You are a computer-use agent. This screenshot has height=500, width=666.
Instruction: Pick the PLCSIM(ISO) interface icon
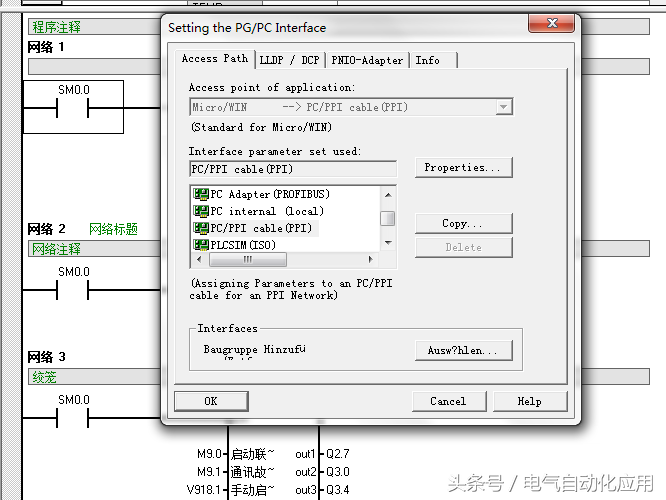200,245
